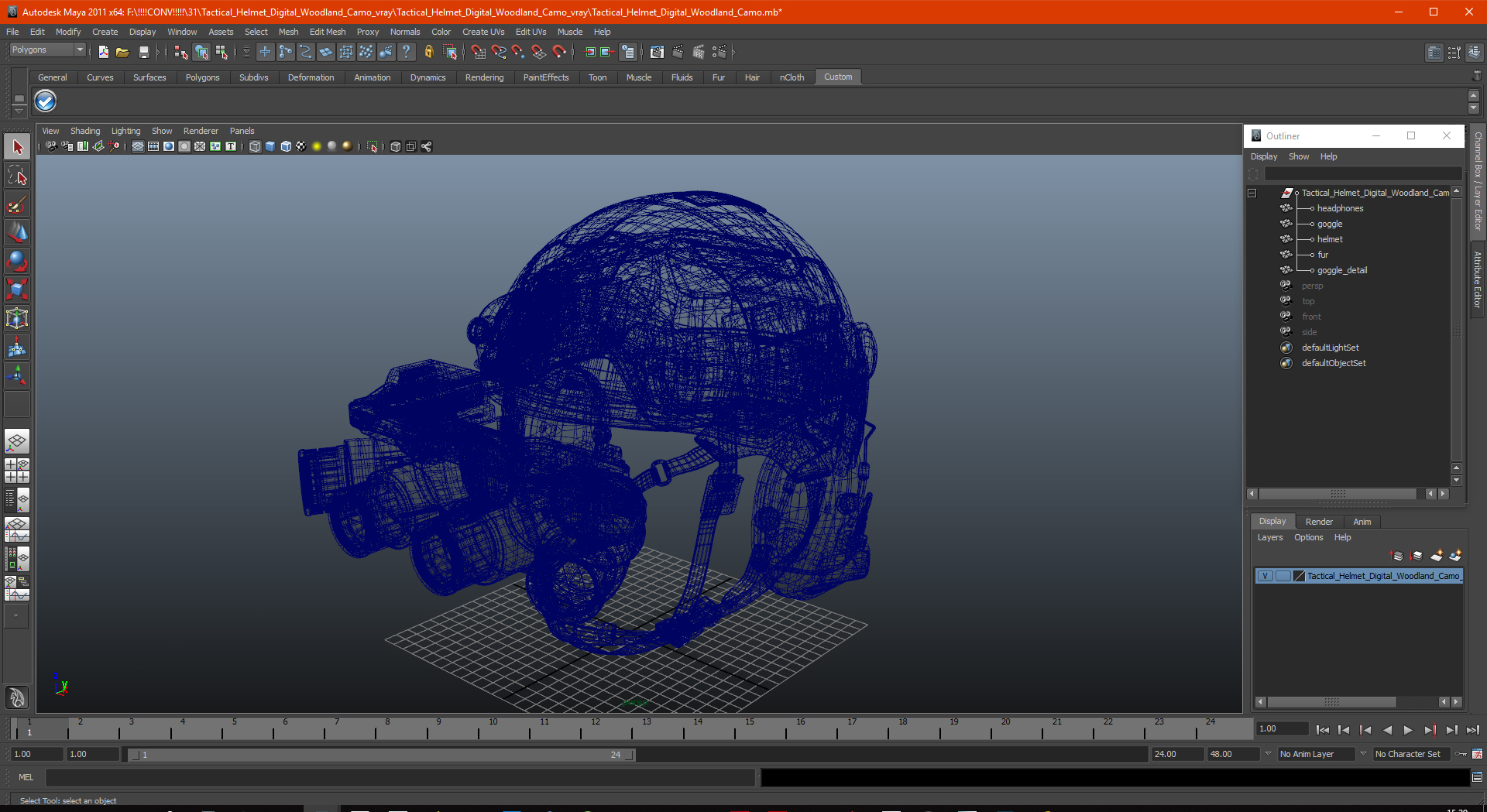Go to start of playback range

pyautogui.click(x=1323, y=730)
